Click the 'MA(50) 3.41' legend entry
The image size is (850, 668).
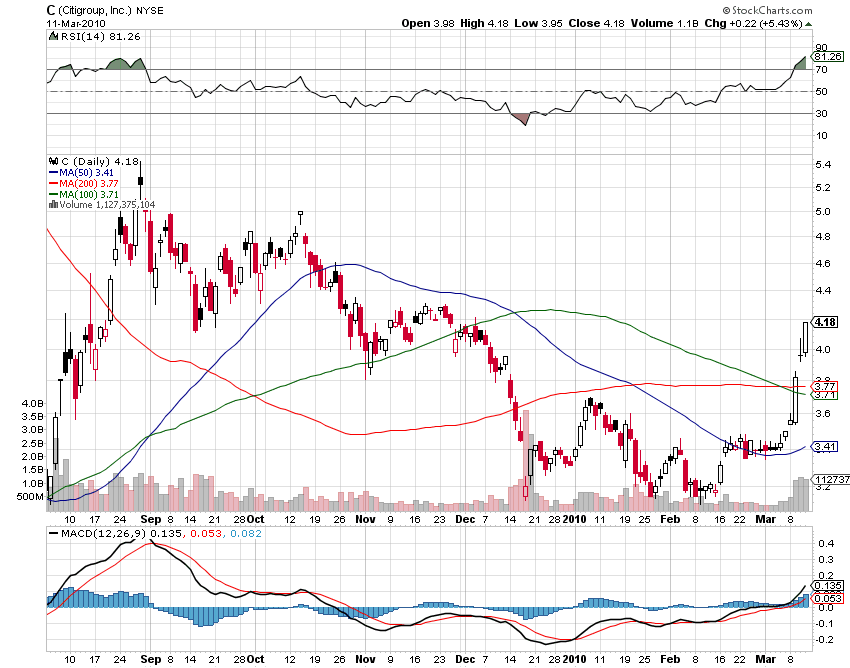coord(86,172)
